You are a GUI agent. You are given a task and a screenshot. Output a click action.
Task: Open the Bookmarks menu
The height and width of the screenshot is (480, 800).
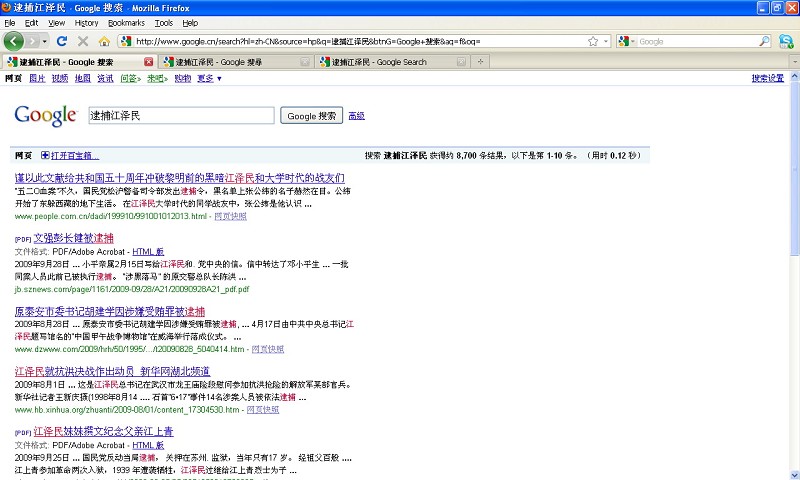point(126,22)
